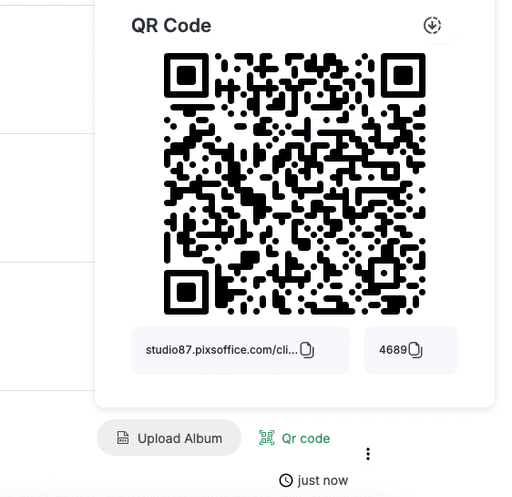Click the Upload Album button label
Image resolution: width=512 pixels, height=497 pixels.
tap(180, 438)
